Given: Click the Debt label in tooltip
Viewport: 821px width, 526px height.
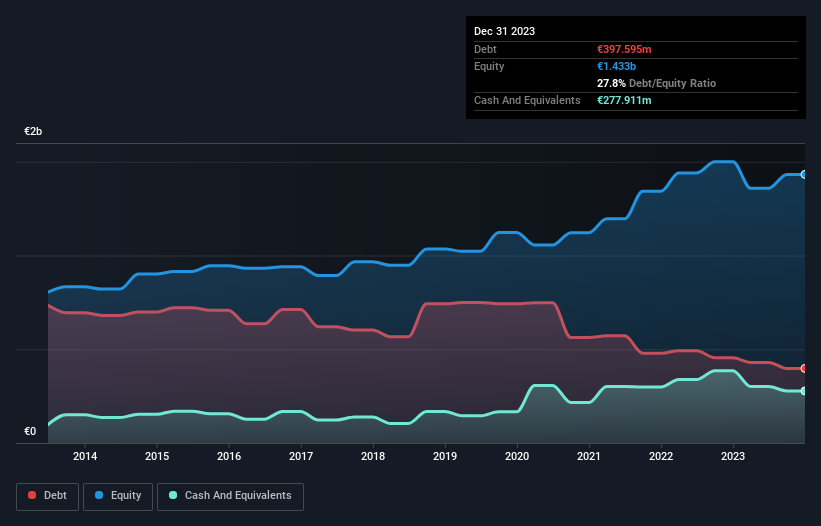Looking at the screenshot, I should [x=485, y=49].
